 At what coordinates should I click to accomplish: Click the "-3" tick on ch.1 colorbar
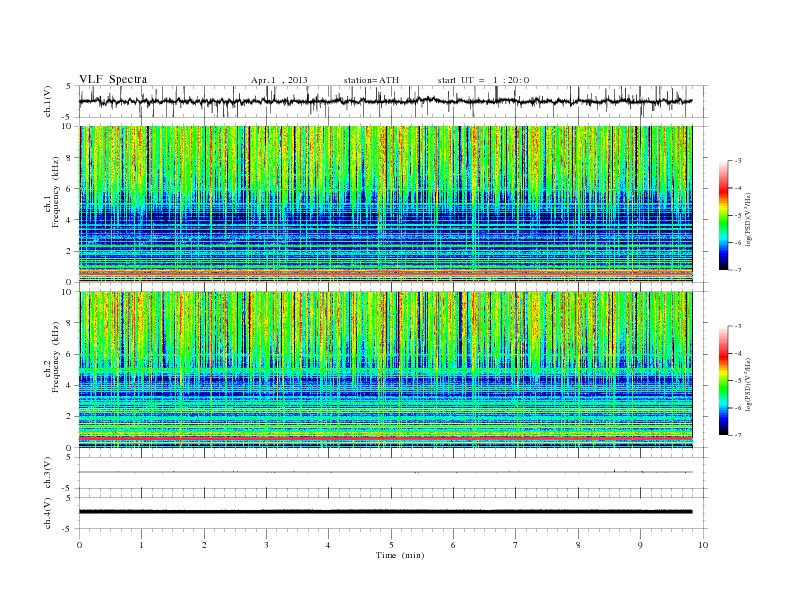click(738, 161)
